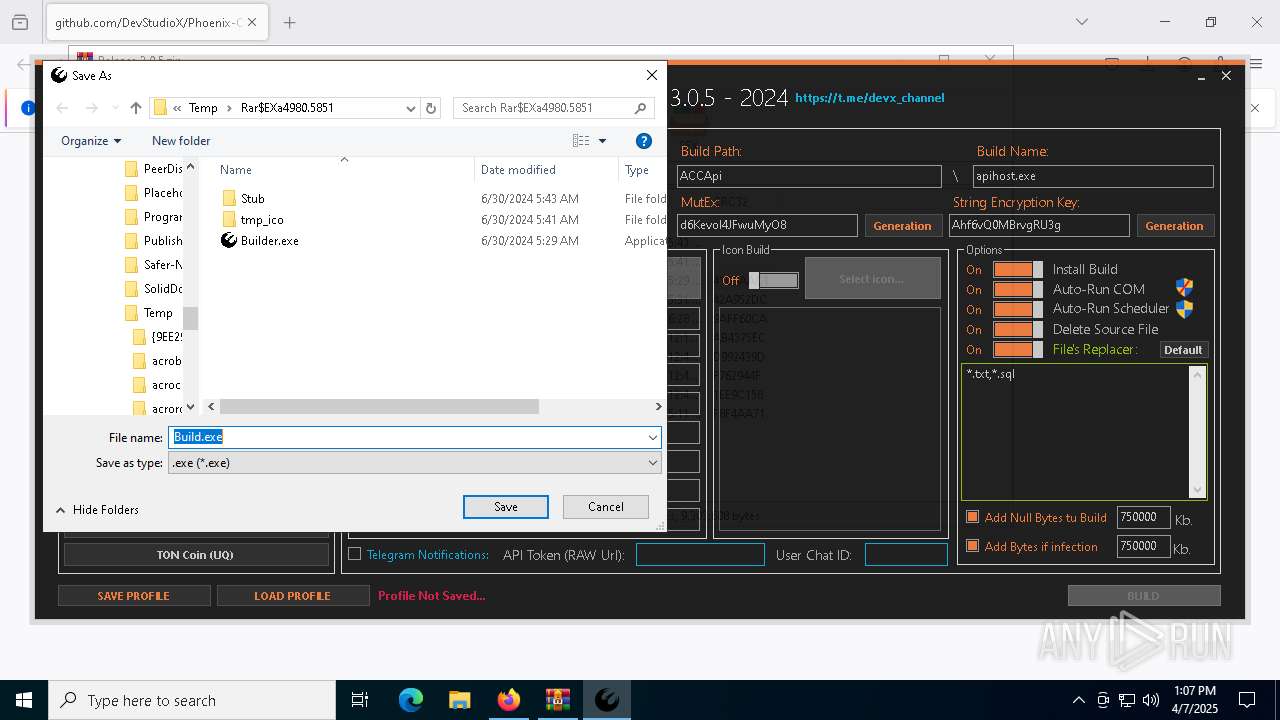Click SAVE PROFILE
The width and height of the screenshot is (1280, 720).
coord(133,596)
